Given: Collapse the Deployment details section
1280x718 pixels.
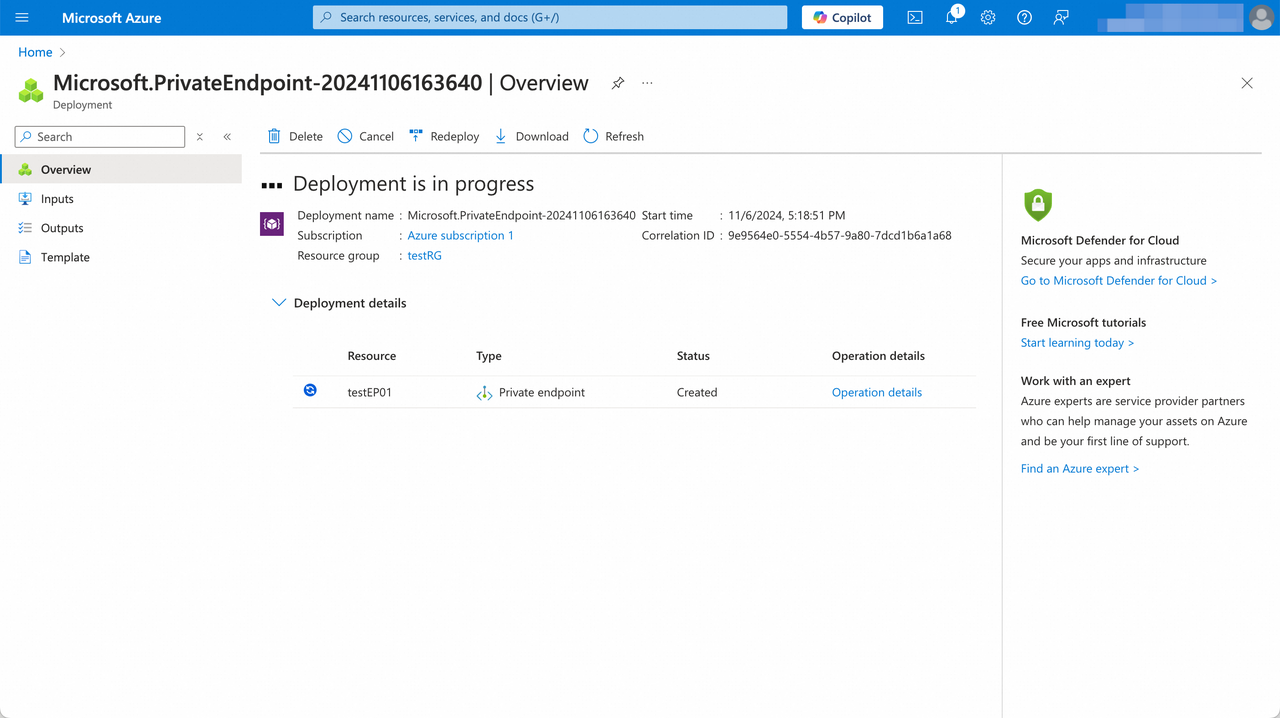Looking at the screenshot, I should [x=278, y=302].
